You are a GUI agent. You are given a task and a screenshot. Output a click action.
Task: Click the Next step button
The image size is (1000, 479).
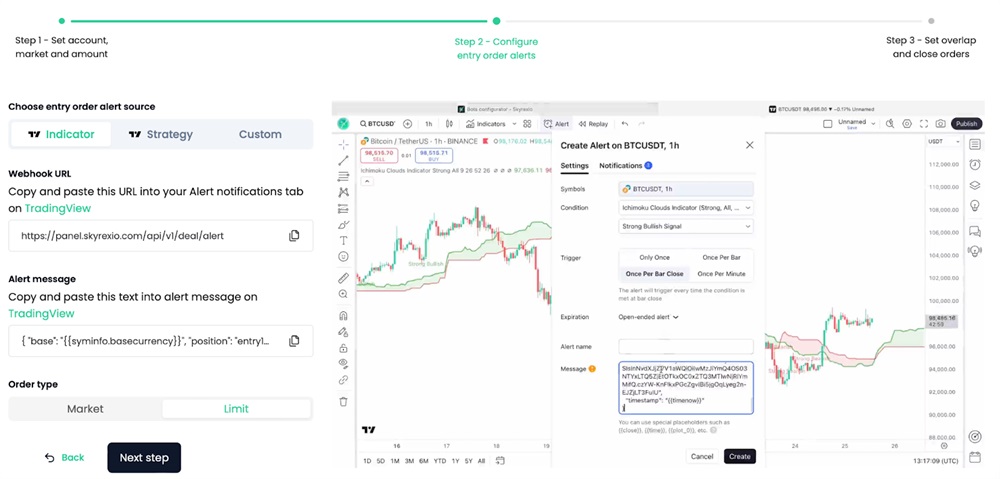[144, 458]
